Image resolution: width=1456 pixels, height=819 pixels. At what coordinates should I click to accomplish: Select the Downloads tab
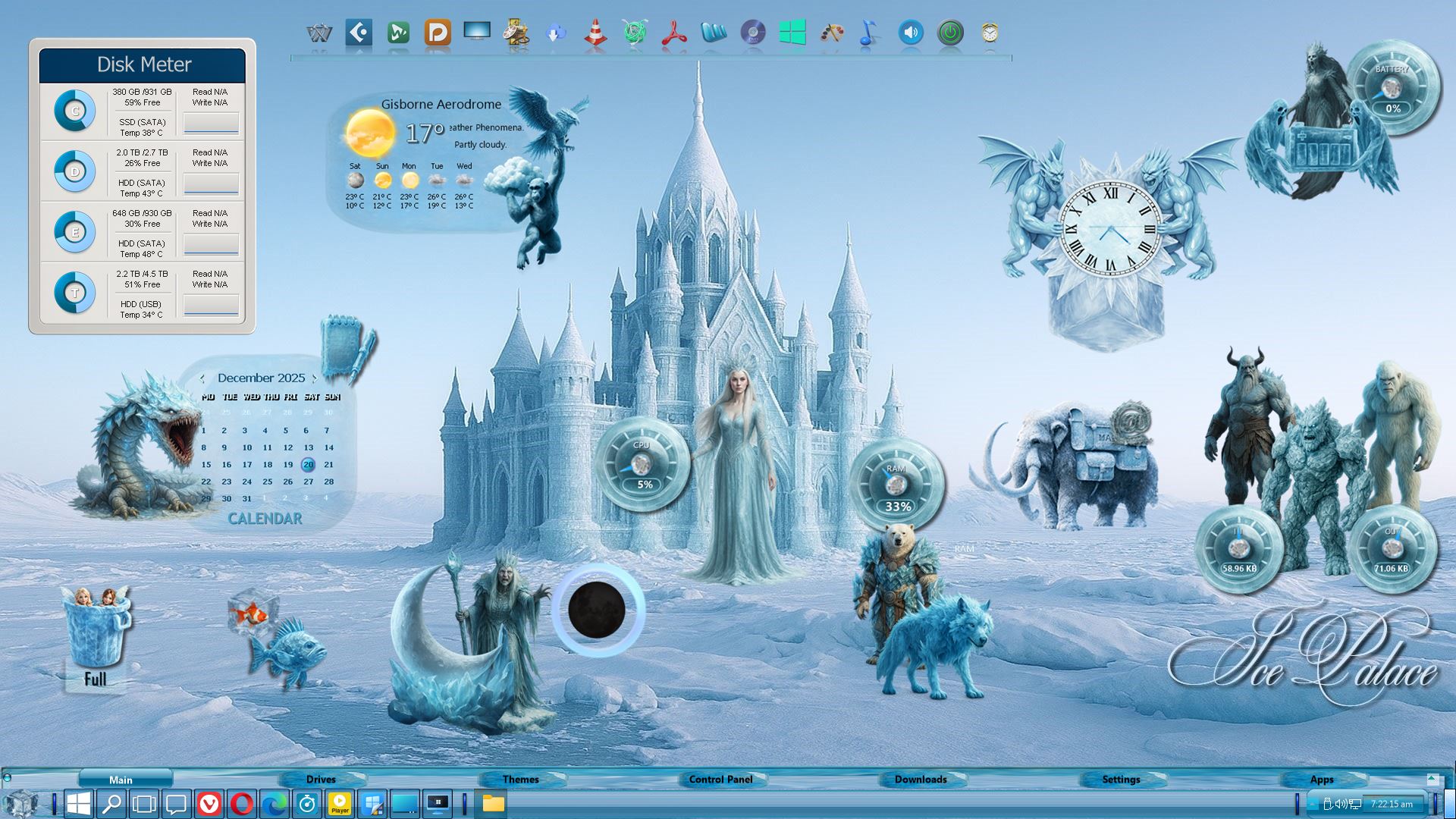pyautogui.click(x=921, y=780)
